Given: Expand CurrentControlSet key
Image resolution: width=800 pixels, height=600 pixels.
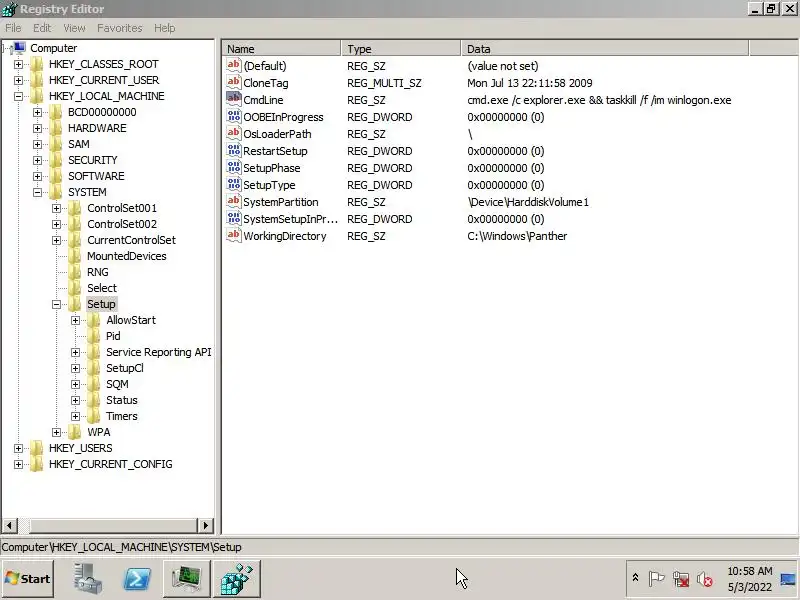Looking at the screenshot, I should pyautogui.click(x=56, y=240).
